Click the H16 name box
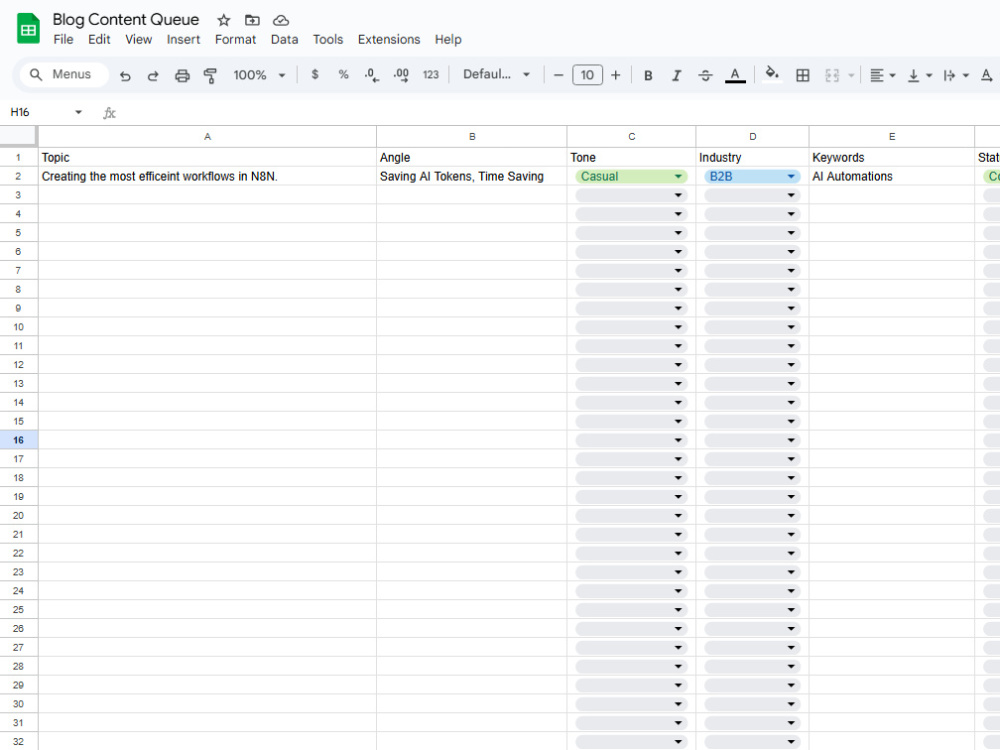The height and width of the screenshot is (750, 1000). pos(37,112)
